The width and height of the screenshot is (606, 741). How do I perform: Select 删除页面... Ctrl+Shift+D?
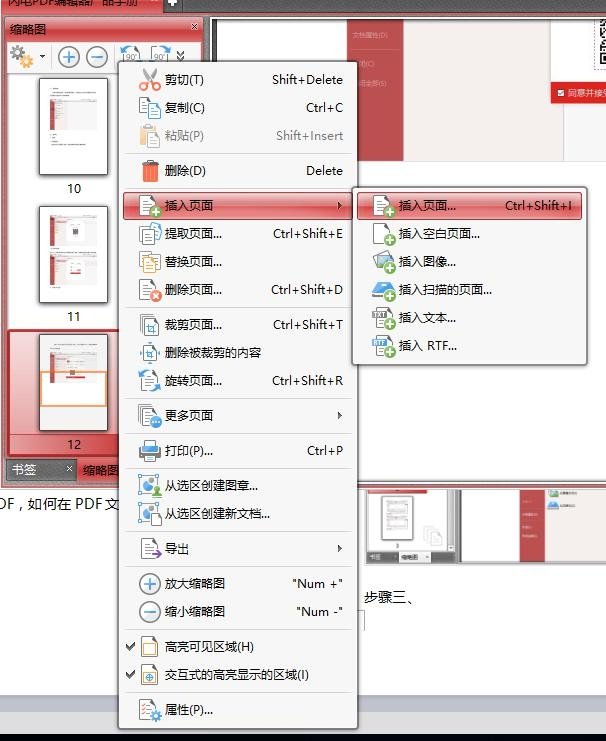[239, 289]
